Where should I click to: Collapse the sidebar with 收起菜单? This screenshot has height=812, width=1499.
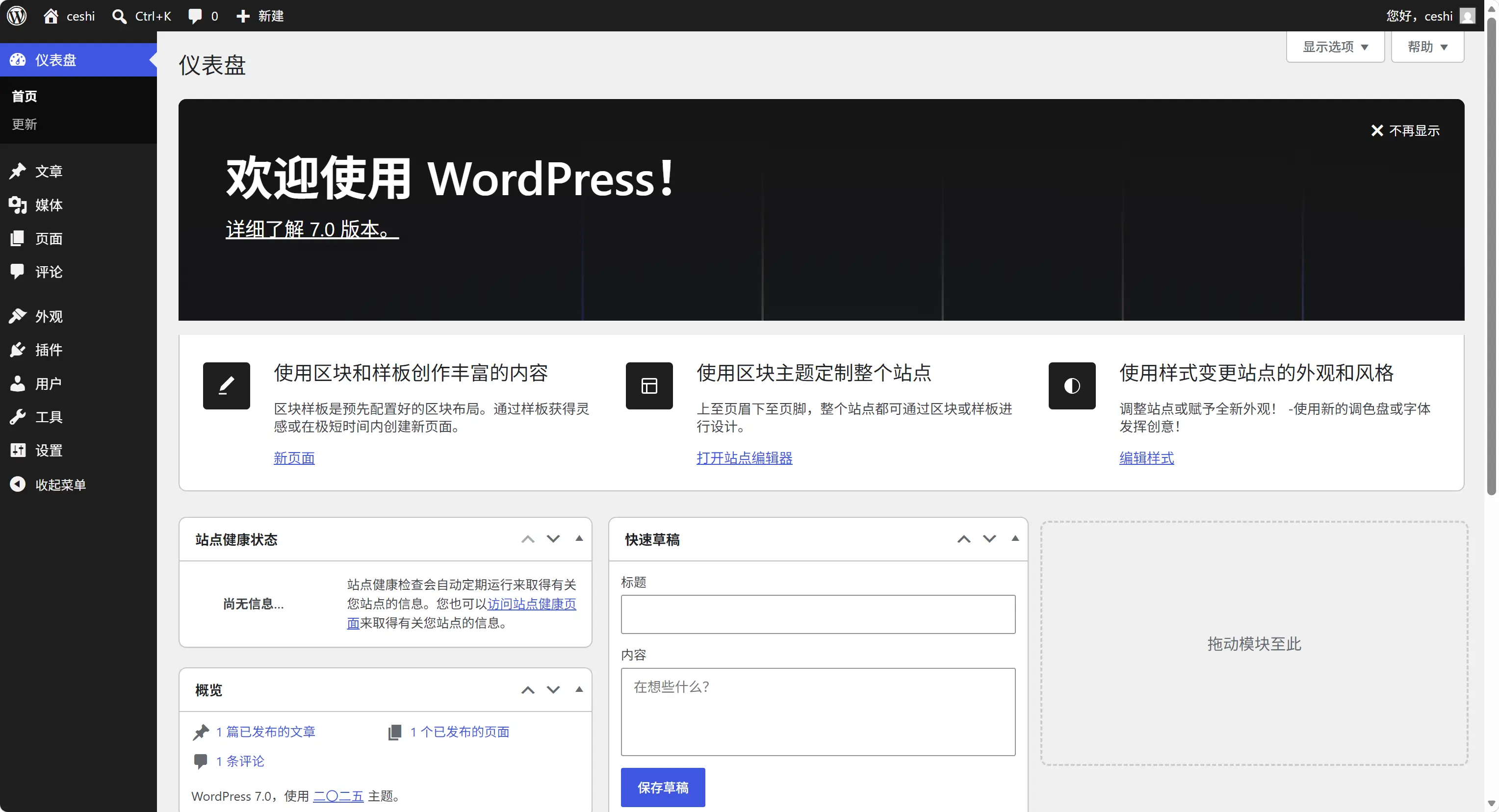click(x=78, y=484)
